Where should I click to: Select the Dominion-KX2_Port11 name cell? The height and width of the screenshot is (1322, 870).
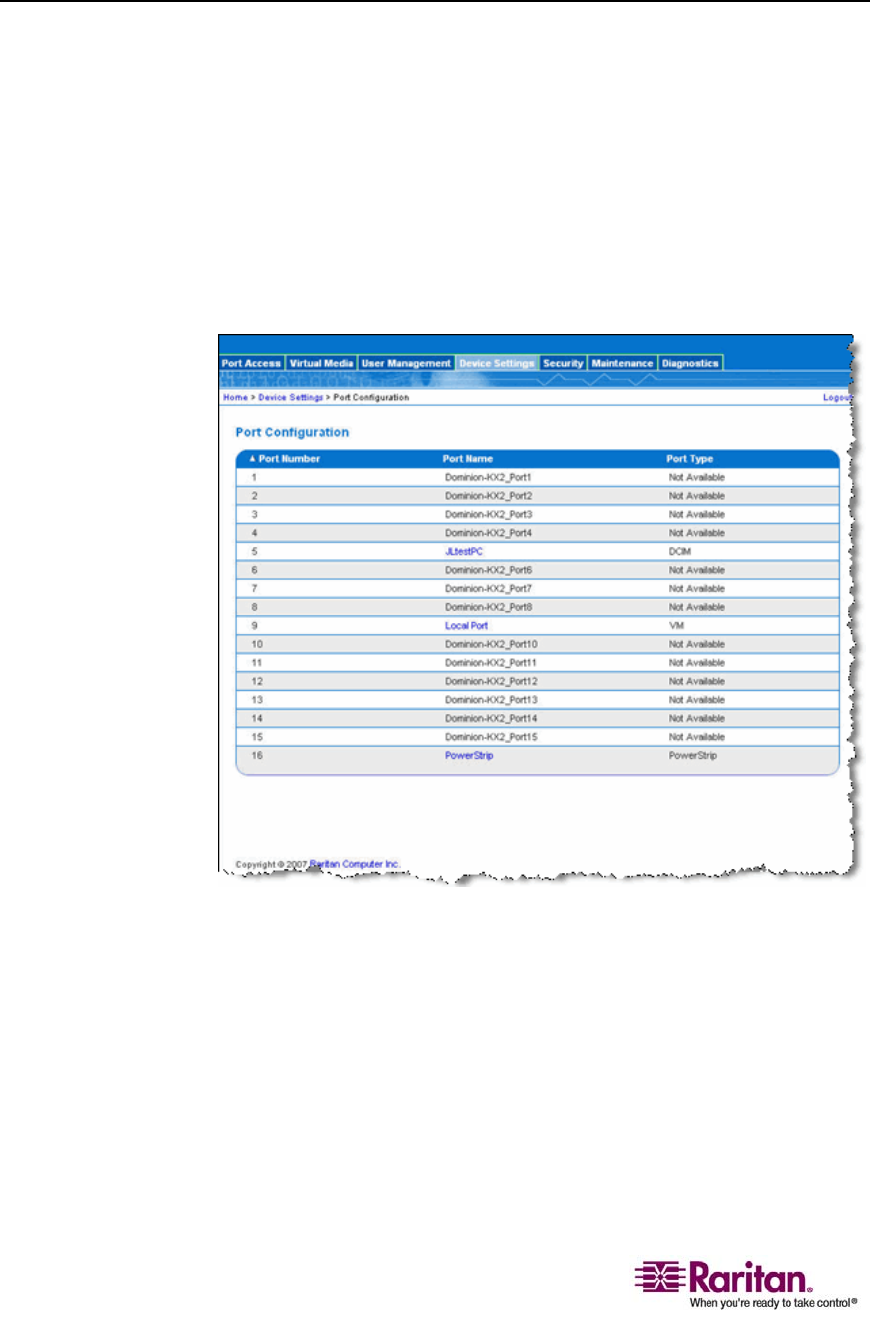[x=491, y=662]
